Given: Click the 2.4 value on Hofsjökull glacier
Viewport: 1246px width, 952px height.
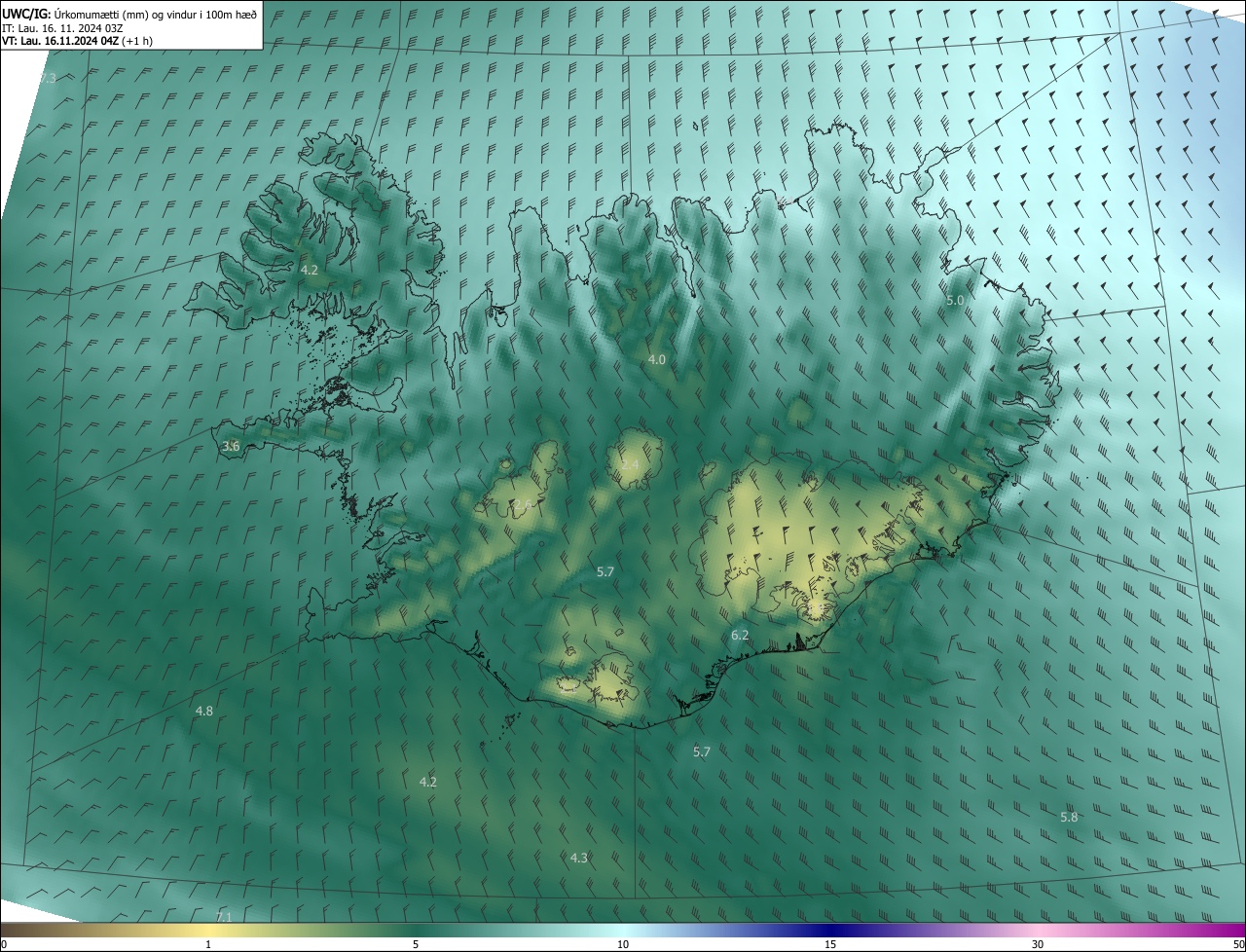Looking at the screenshot, I should [x=631, y=465].
